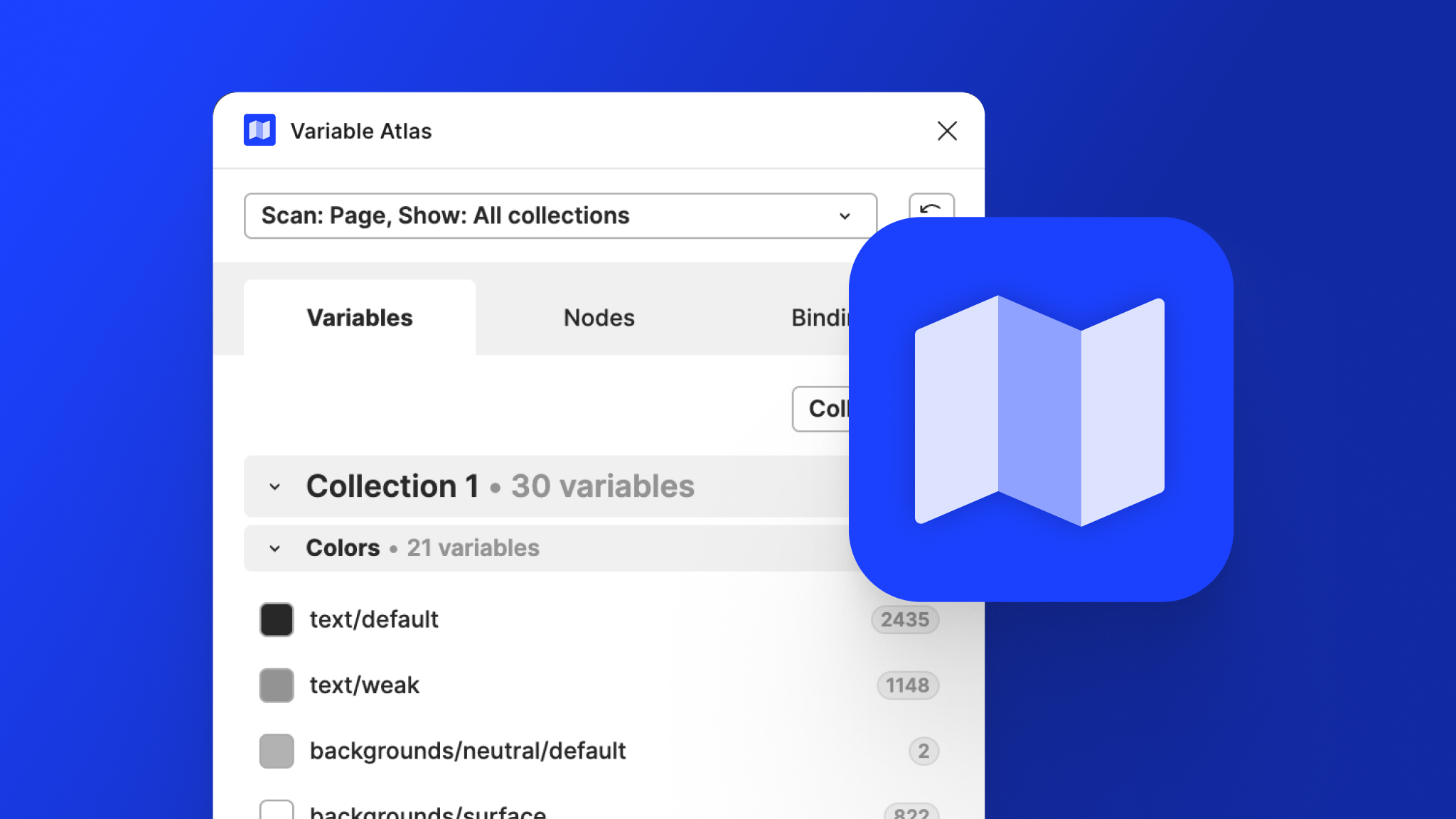
Task: Switch to the Variables tab
Action: (x=360, y=318)
